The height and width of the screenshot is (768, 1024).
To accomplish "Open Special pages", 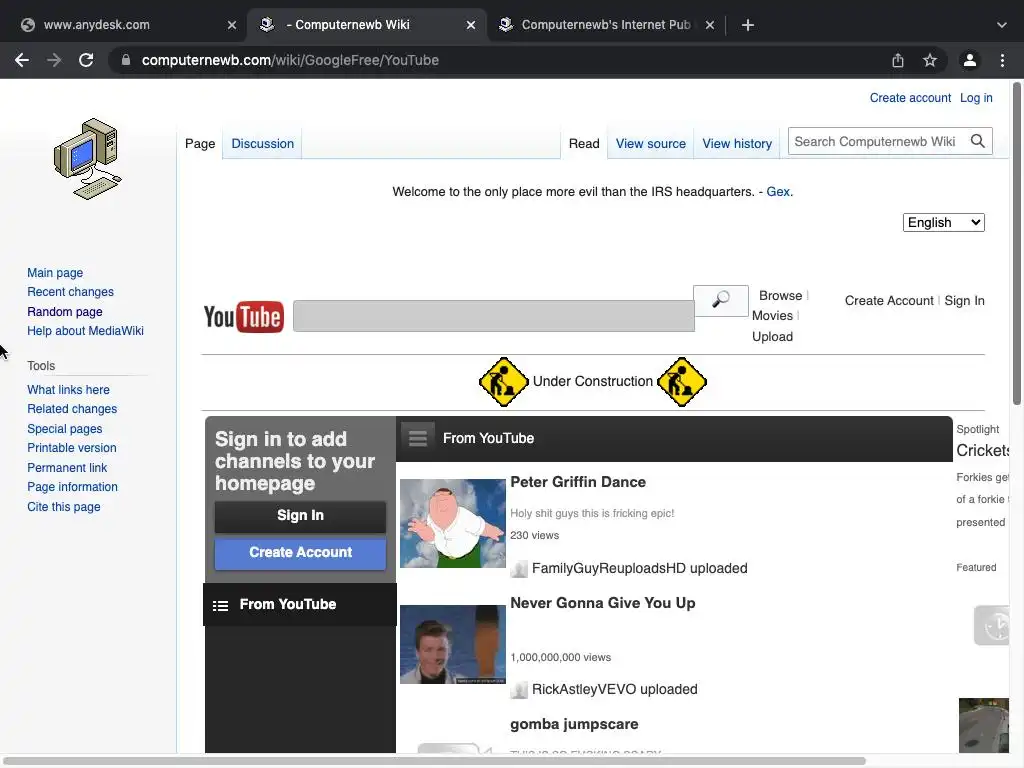I will click(x=65, y=429).
